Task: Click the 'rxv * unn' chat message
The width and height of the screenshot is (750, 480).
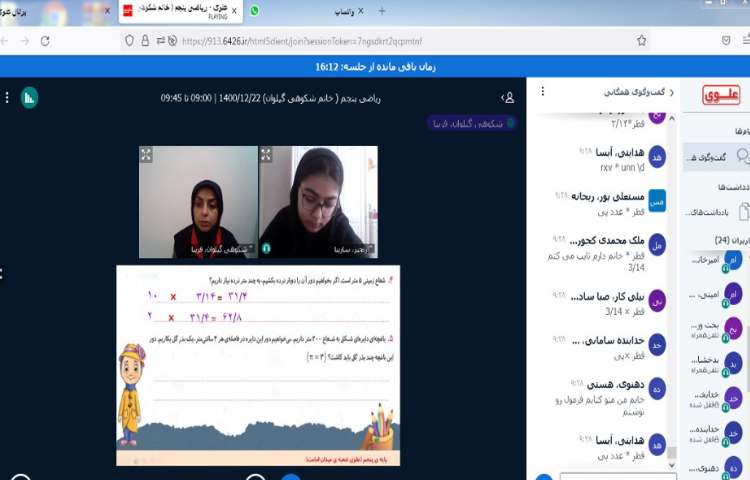Action: tap(622, 167)
